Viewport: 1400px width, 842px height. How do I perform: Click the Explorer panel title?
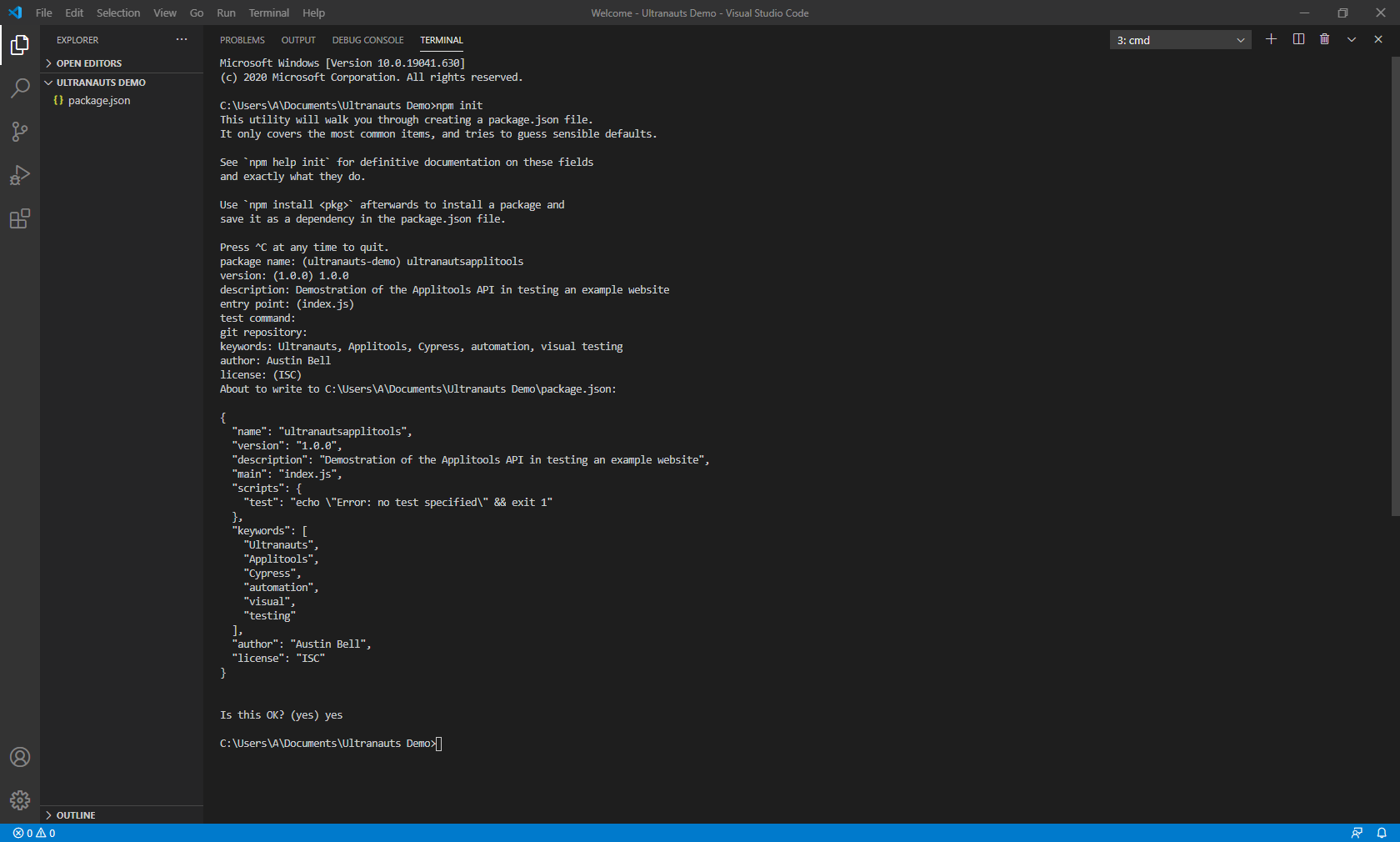pos(77,40)
